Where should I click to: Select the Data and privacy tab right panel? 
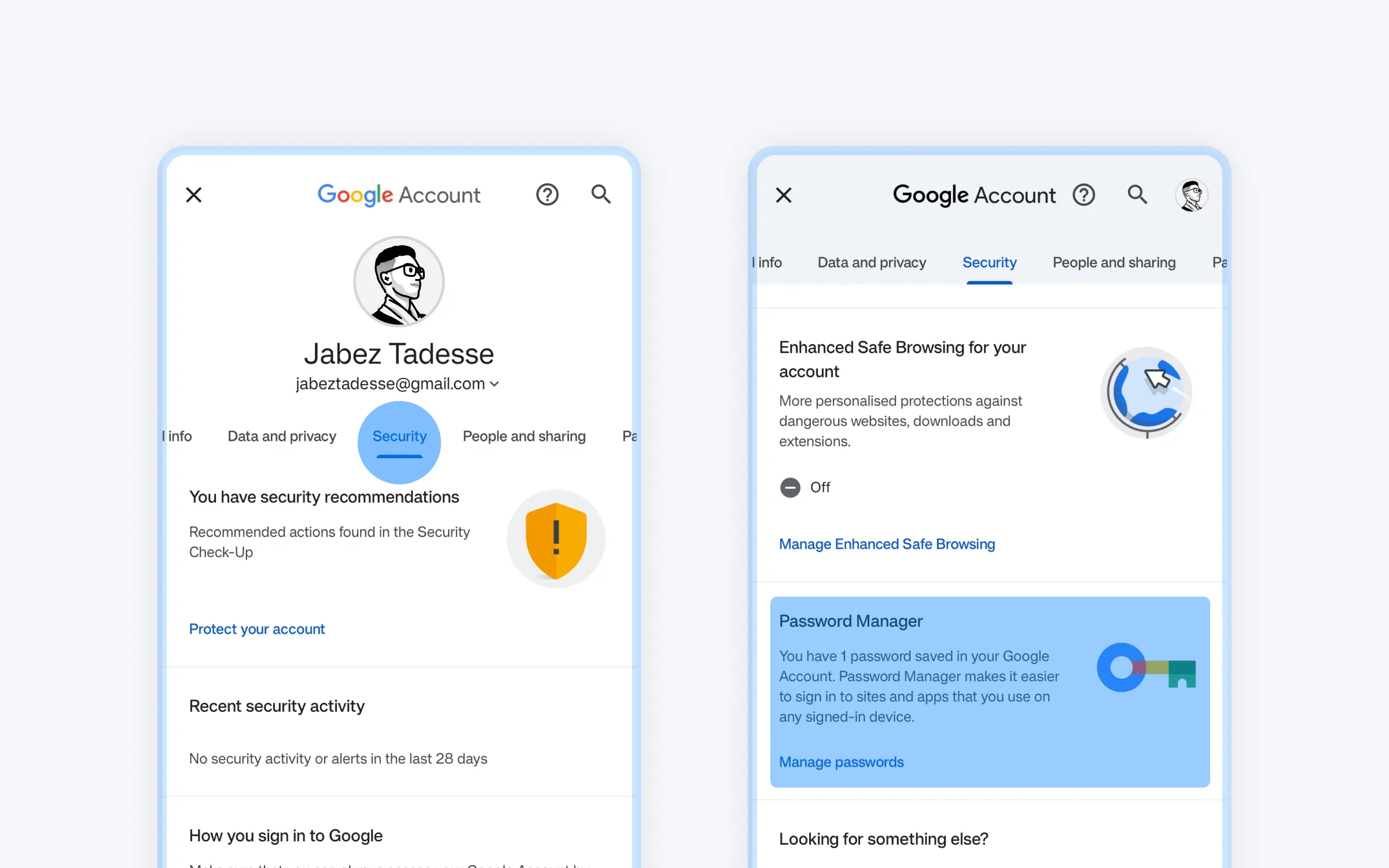click(872, 262)
